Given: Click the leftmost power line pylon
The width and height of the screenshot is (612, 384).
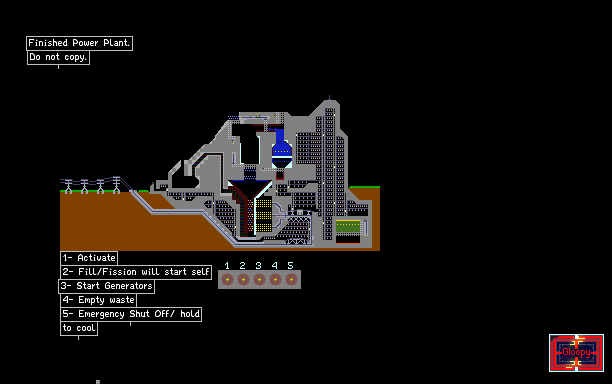Looking at the screenshot, I should point(69,186).
